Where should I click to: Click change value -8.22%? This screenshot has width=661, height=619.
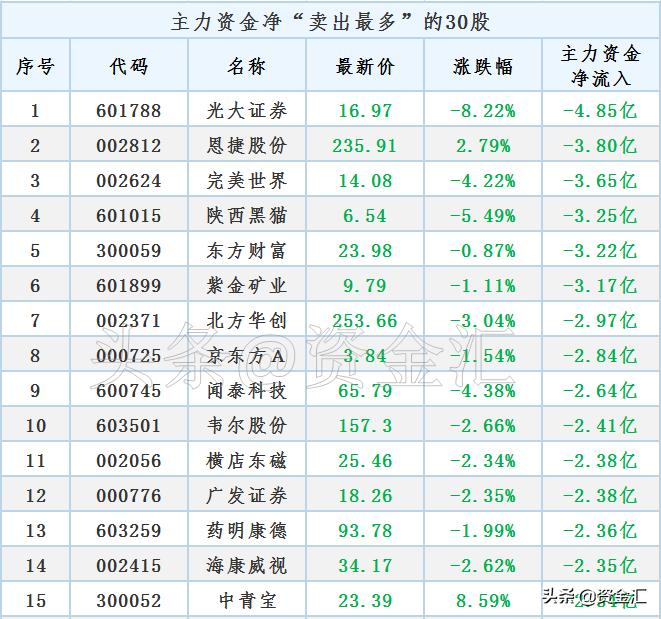483,111
